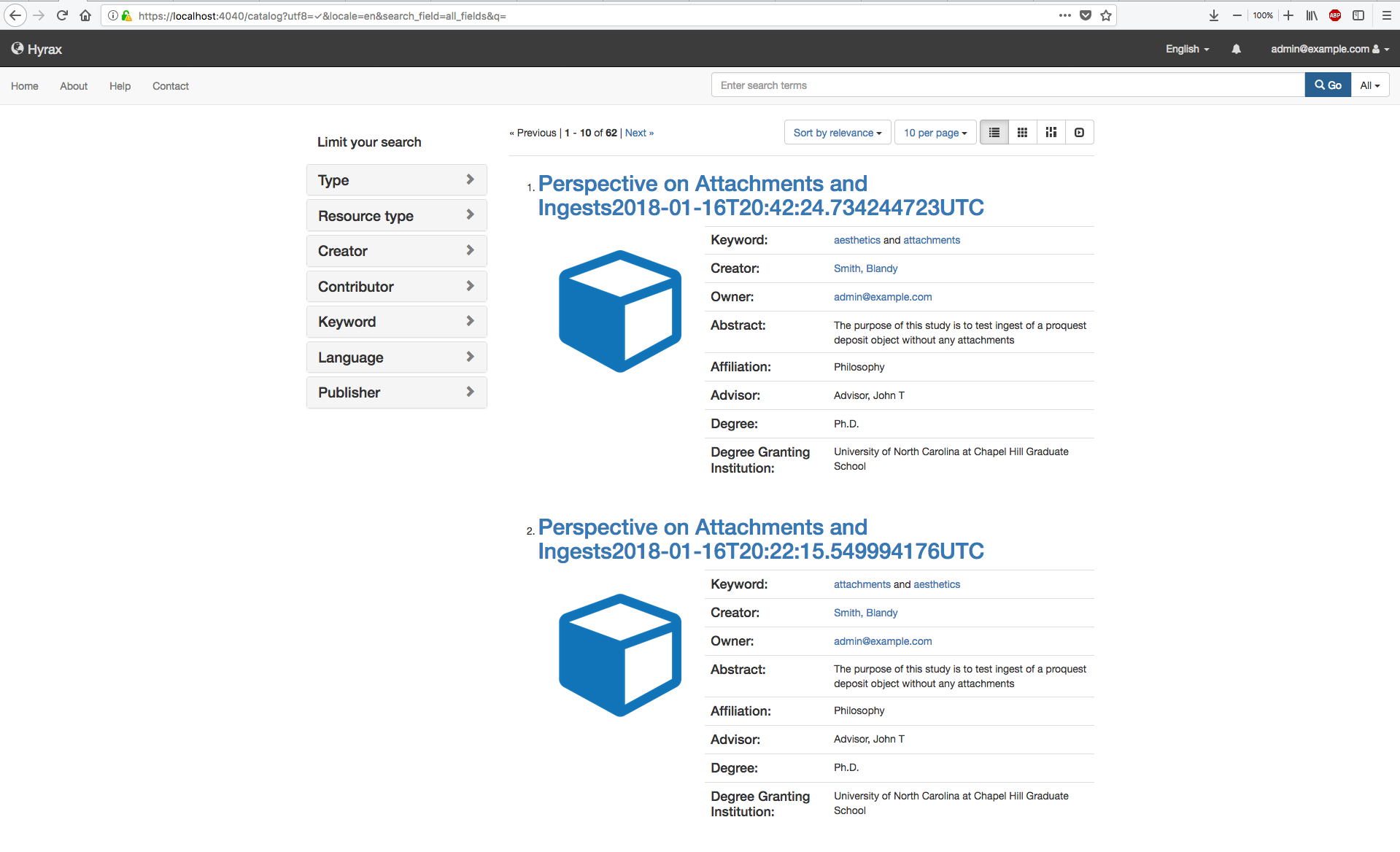Image resolution: width=1400 pixels, height=852 pixels.
Task: Click the search terms input field
Action: [1008, 85]
